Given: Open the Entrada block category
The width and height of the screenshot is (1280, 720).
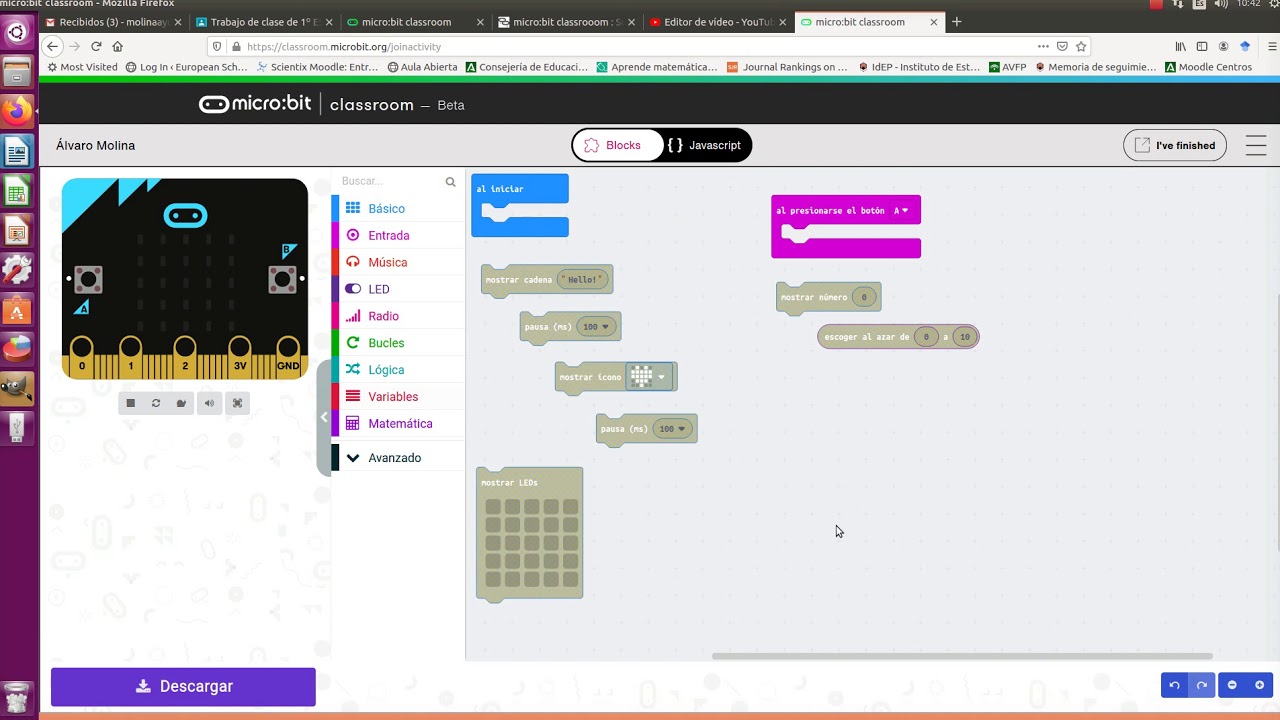Looking at the screenshot, I should click(398, 236).
